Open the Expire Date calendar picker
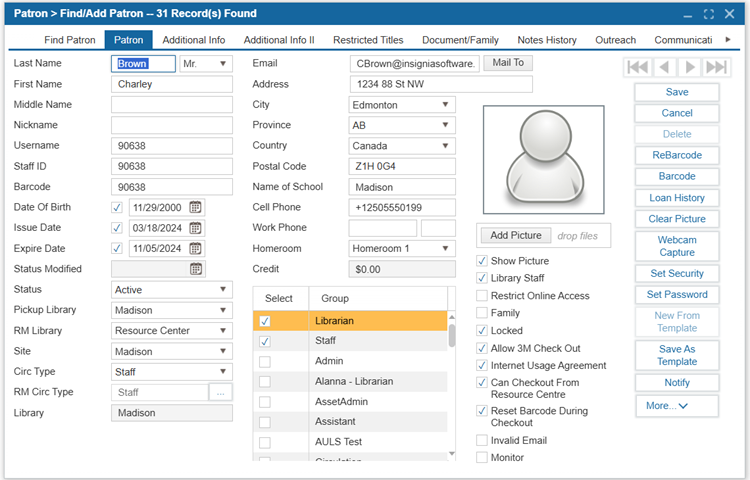Image resolution: width=750 pixels, height=480 pixels. tap(195, 249)
